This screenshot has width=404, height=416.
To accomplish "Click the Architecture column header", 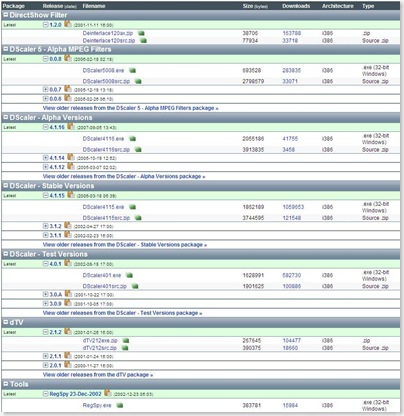I will [x=338, y=6].
